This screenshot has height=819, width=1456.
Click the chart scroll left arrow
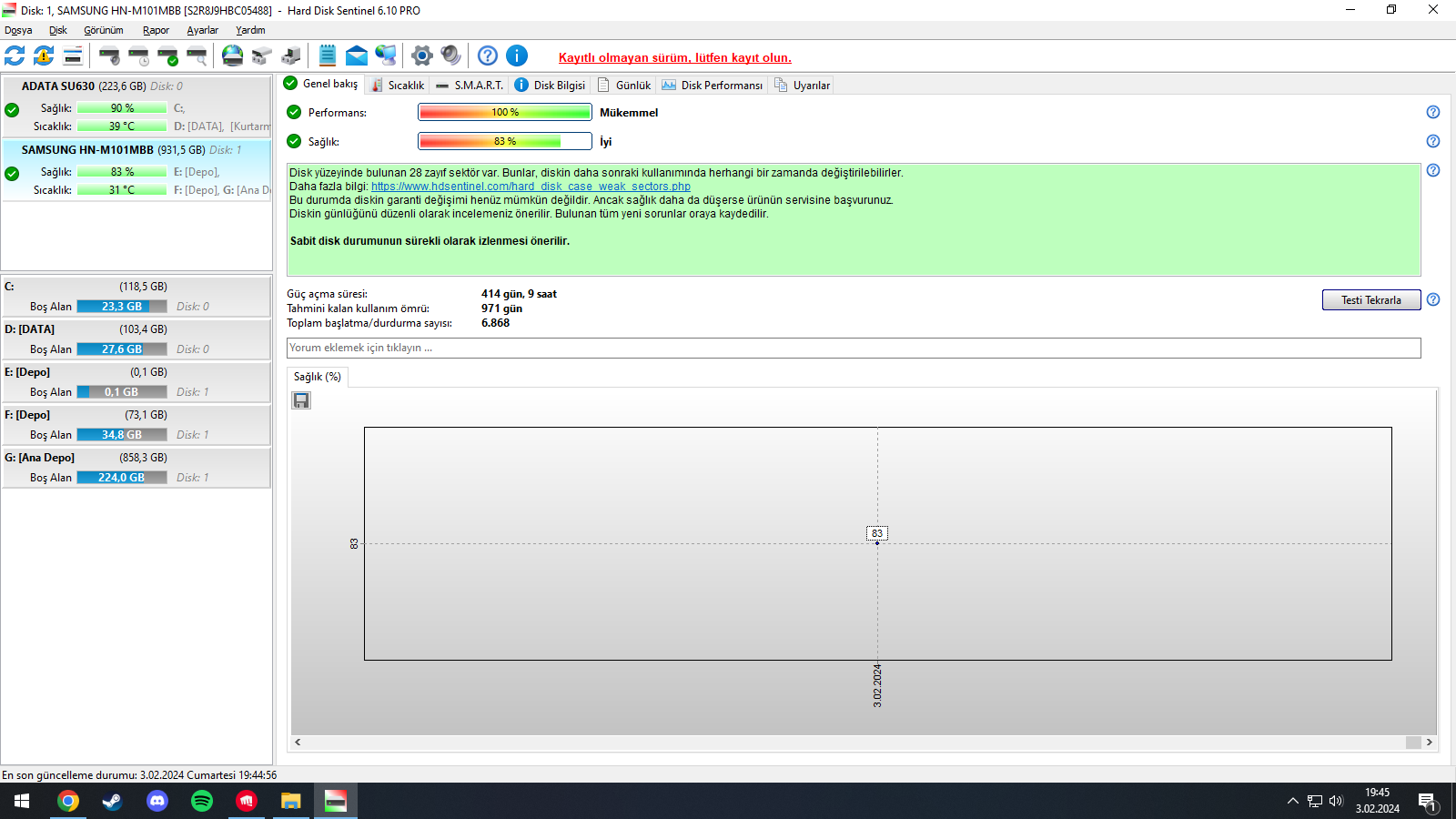tap(298, 743)
